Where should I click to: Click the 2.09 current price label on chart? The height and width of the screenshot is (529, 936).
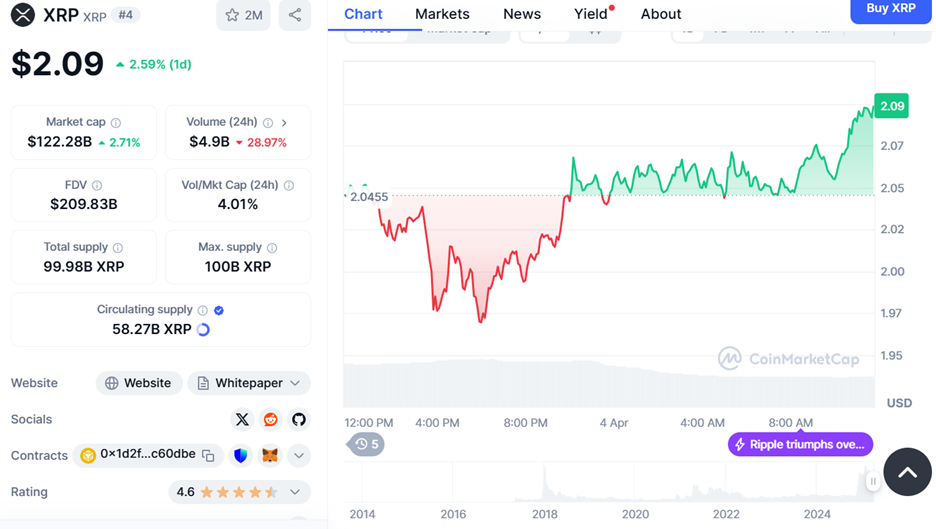click(891, 106)
